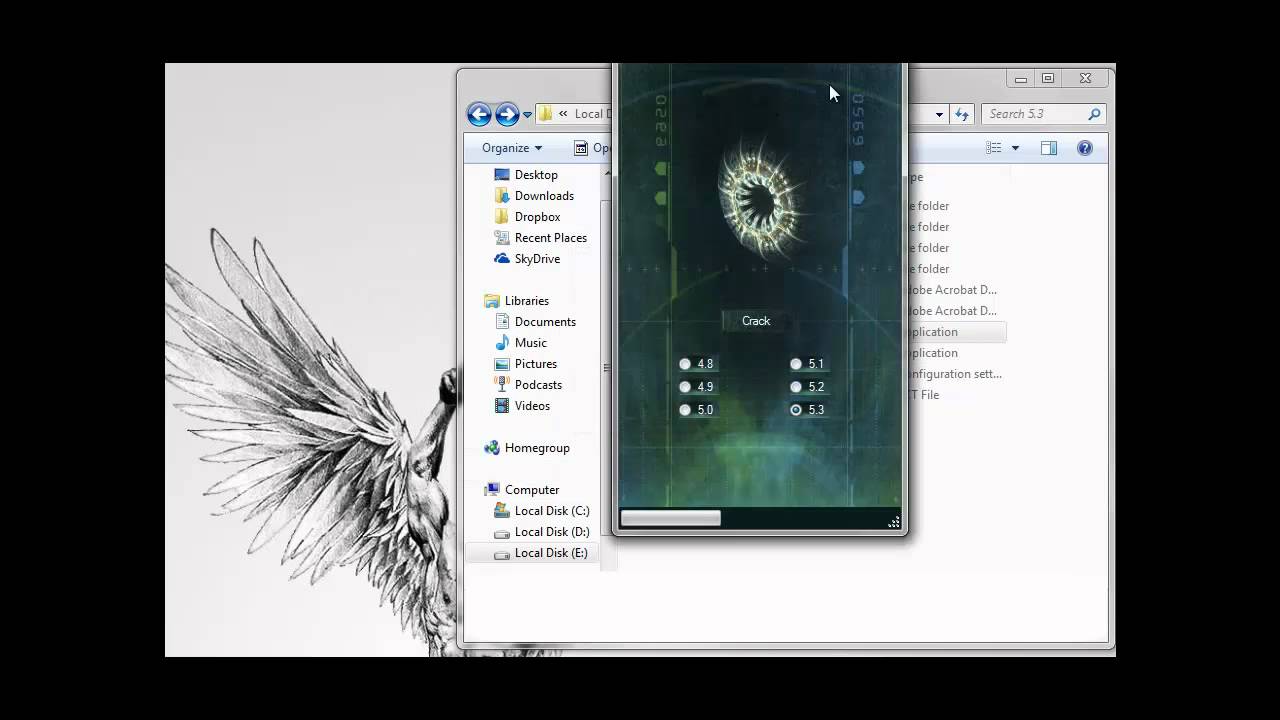The image size is (1280, 720).
Task: Open Podcasts library
Action: point(538,385)
